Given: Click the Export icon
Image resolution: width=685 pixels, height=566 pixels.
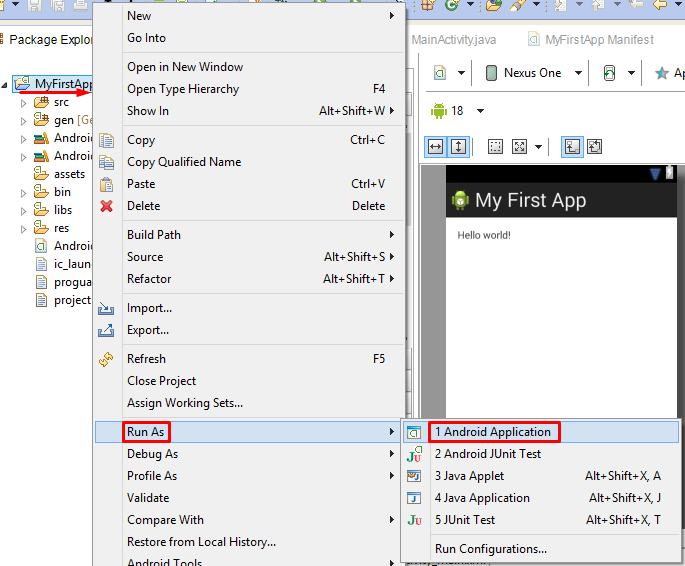Looking at the screenshot, I should click(x=106, y=331).
